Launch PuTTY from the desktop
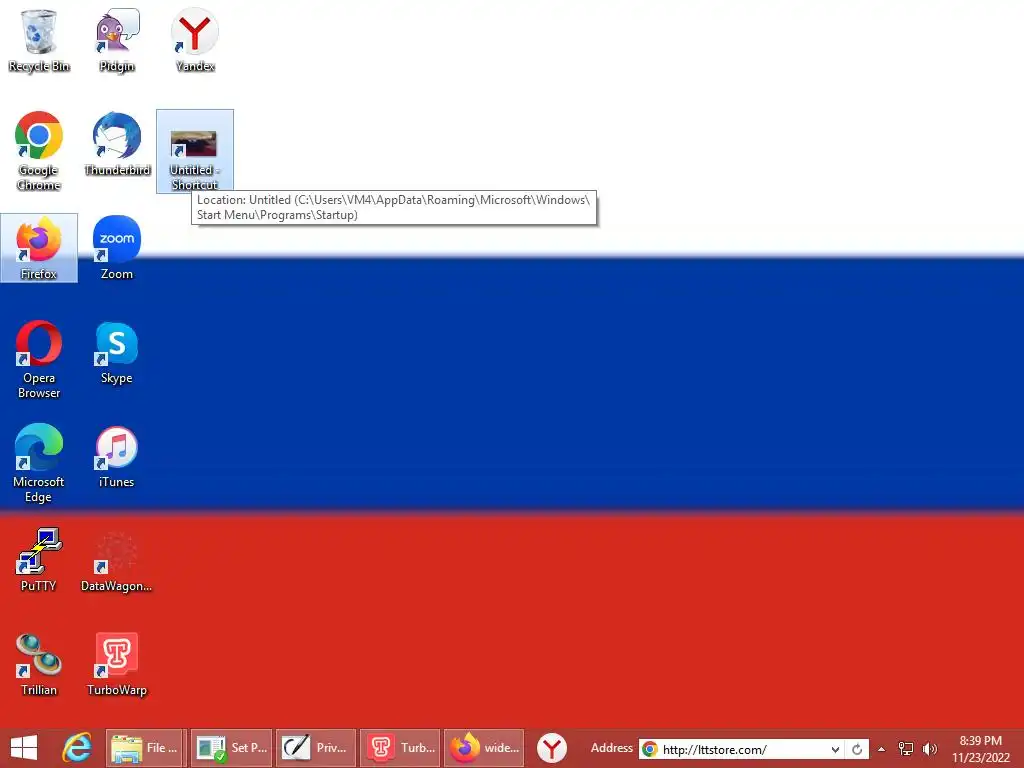 tap(39, 560)
